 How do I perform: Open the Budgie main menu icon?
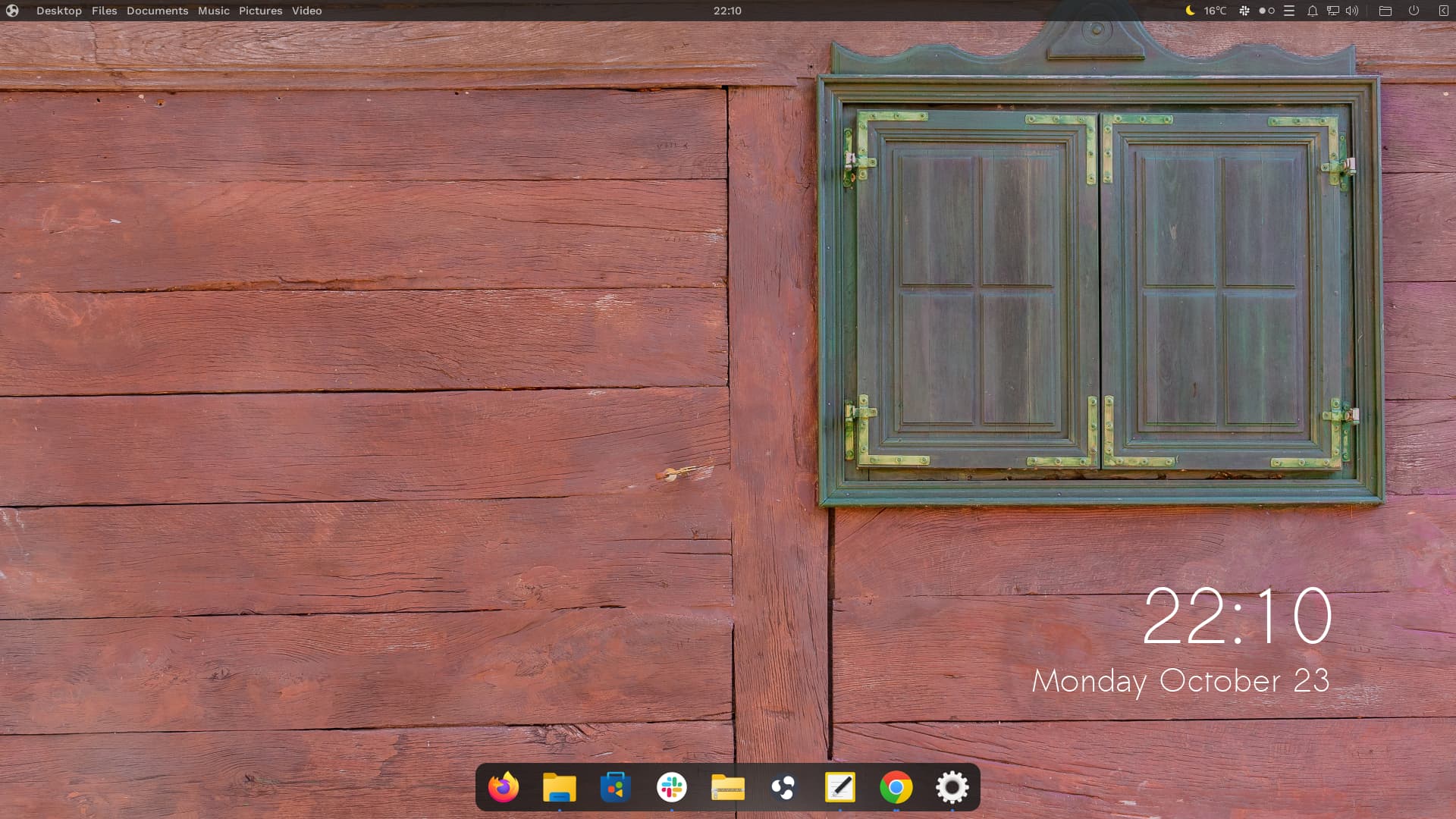coord(12,11)
